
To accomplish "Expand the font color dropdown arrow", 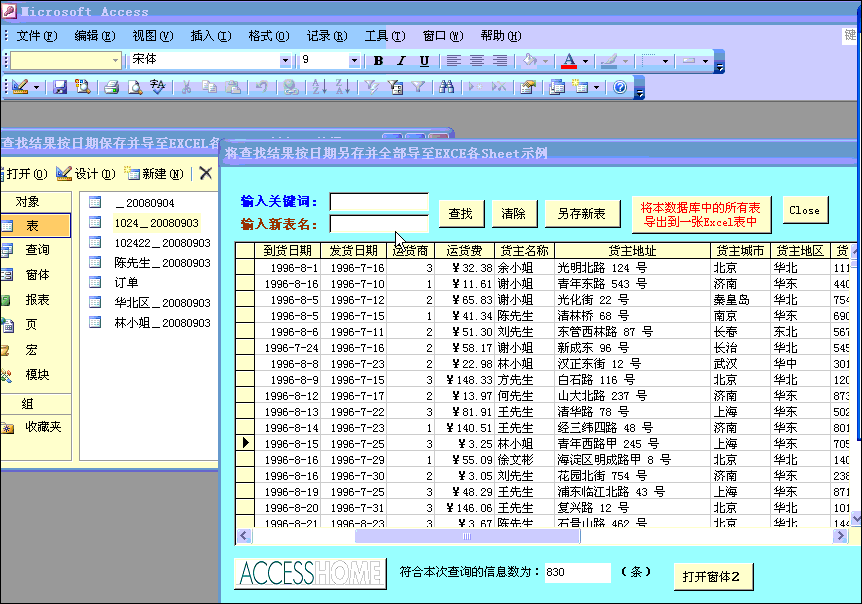I will click(585, 61).
